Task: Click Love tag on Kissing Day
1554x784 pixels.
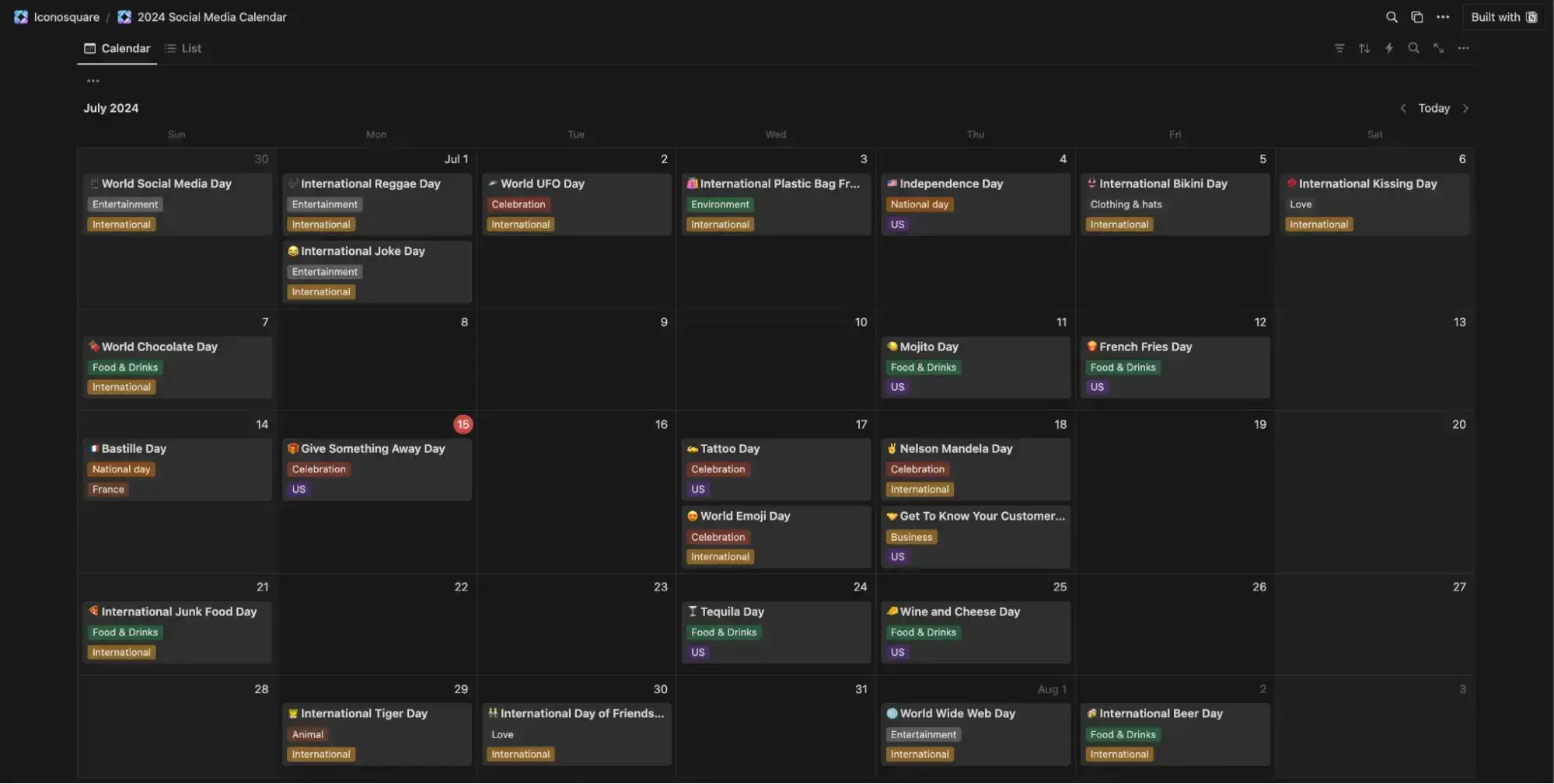Action: point(1301,204)
